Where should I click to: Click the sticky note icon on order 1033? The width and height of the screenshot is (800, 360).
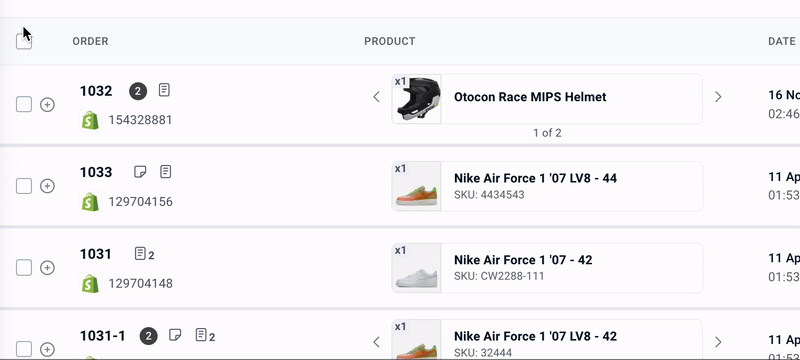pyautogui.click(x=140, y=172)
